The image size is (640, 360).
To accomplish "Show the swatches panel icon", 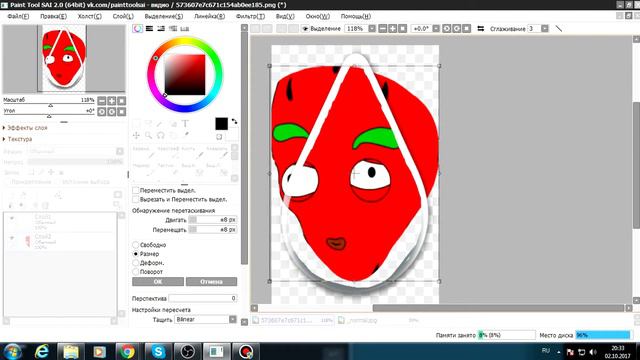I will point(184,29).
